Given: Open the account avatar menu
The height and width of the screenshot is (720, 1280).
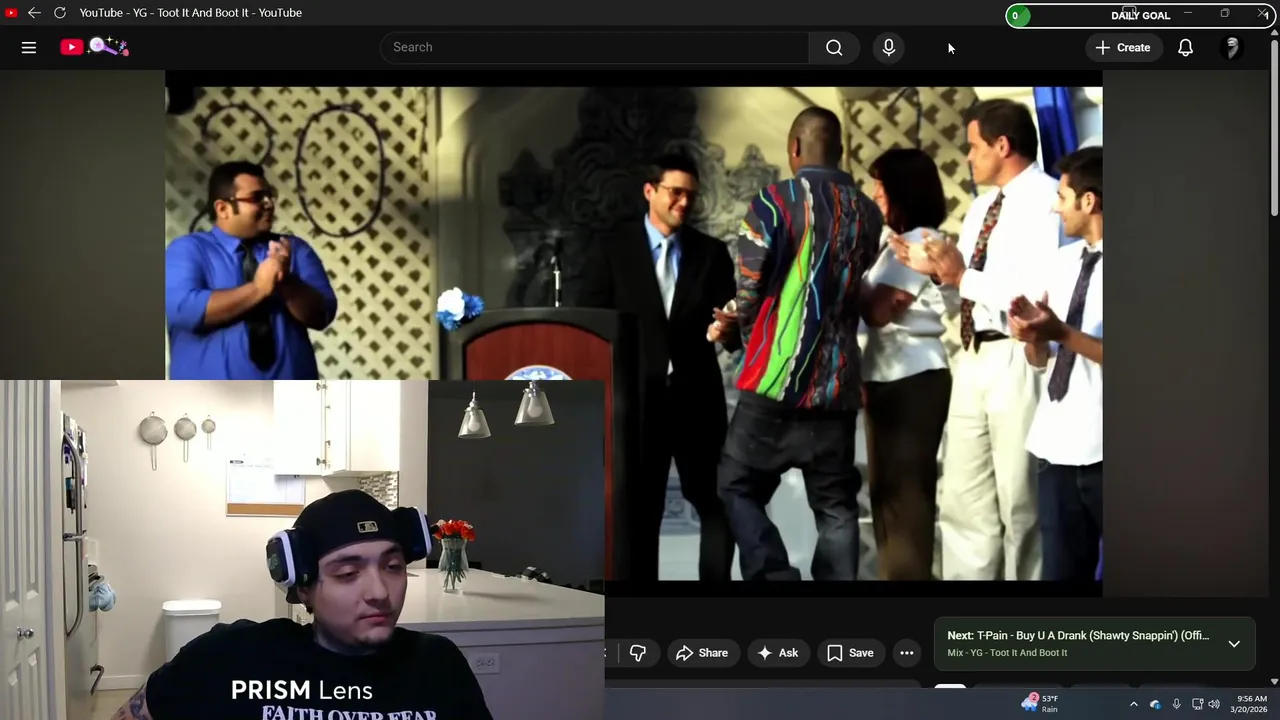Looking at the screenshot, I should pos(1232,47).
